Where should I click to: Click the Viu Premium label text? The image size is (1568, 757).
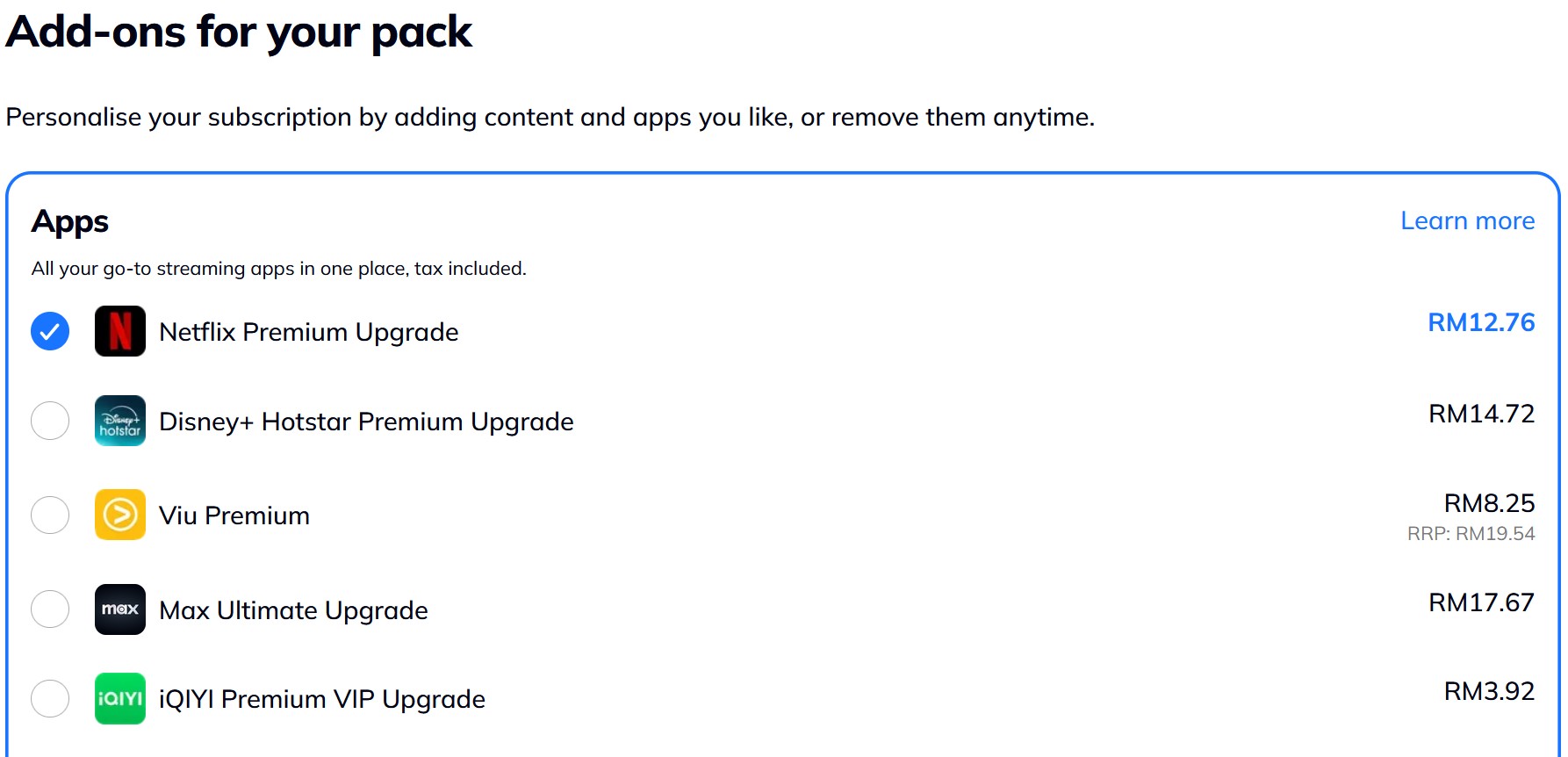click(234, 515)
